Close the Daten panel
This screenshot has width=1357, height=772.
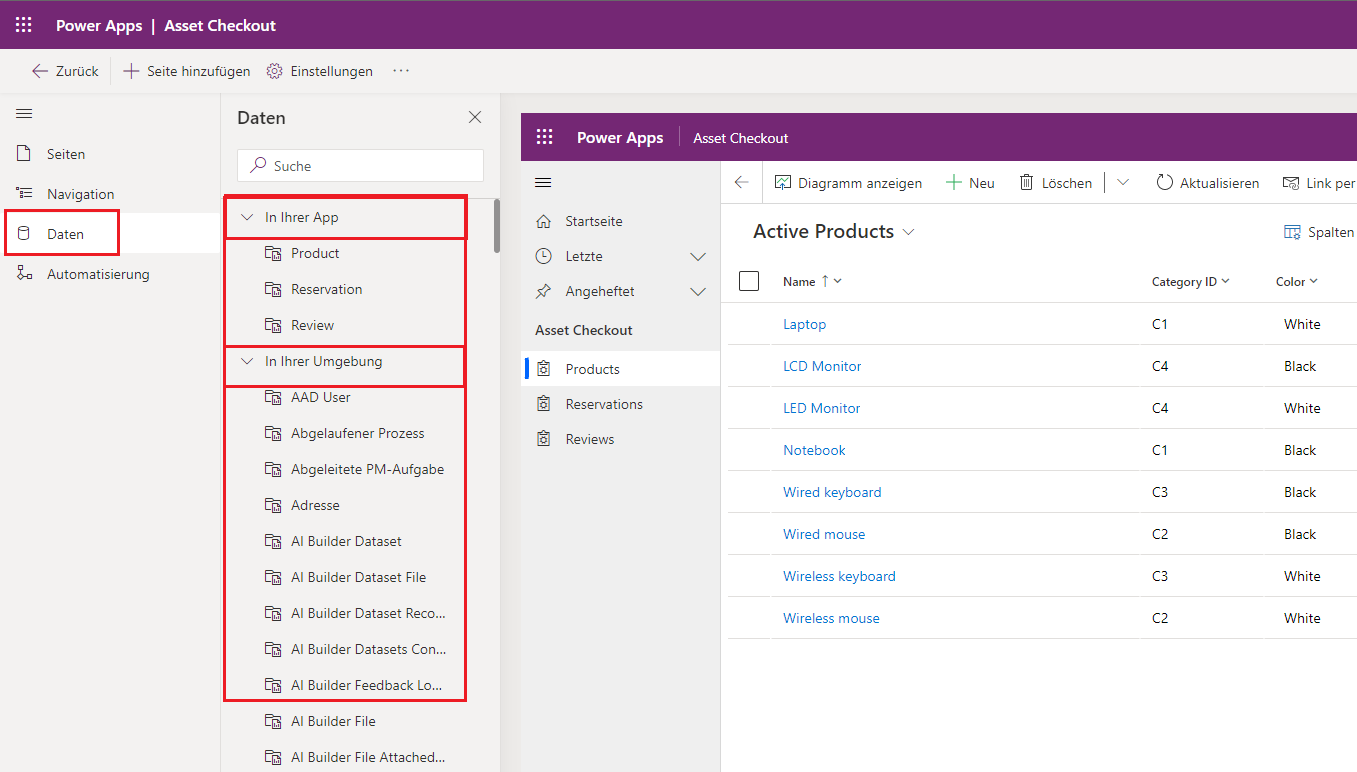coord(475,118)
